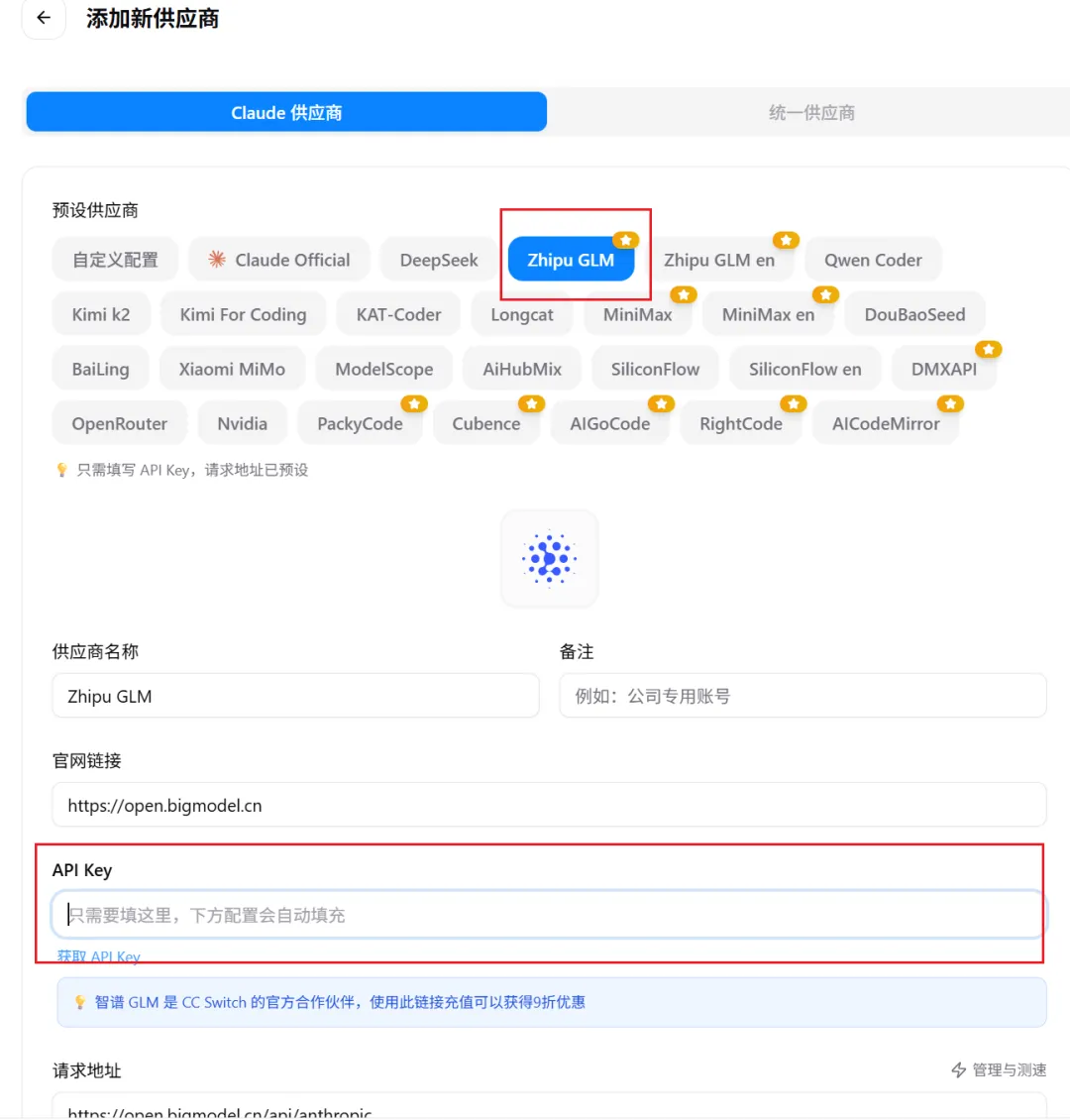Pick MiniMax en preset
Screen dimensions: 1070x1120
tap(768, 314)
